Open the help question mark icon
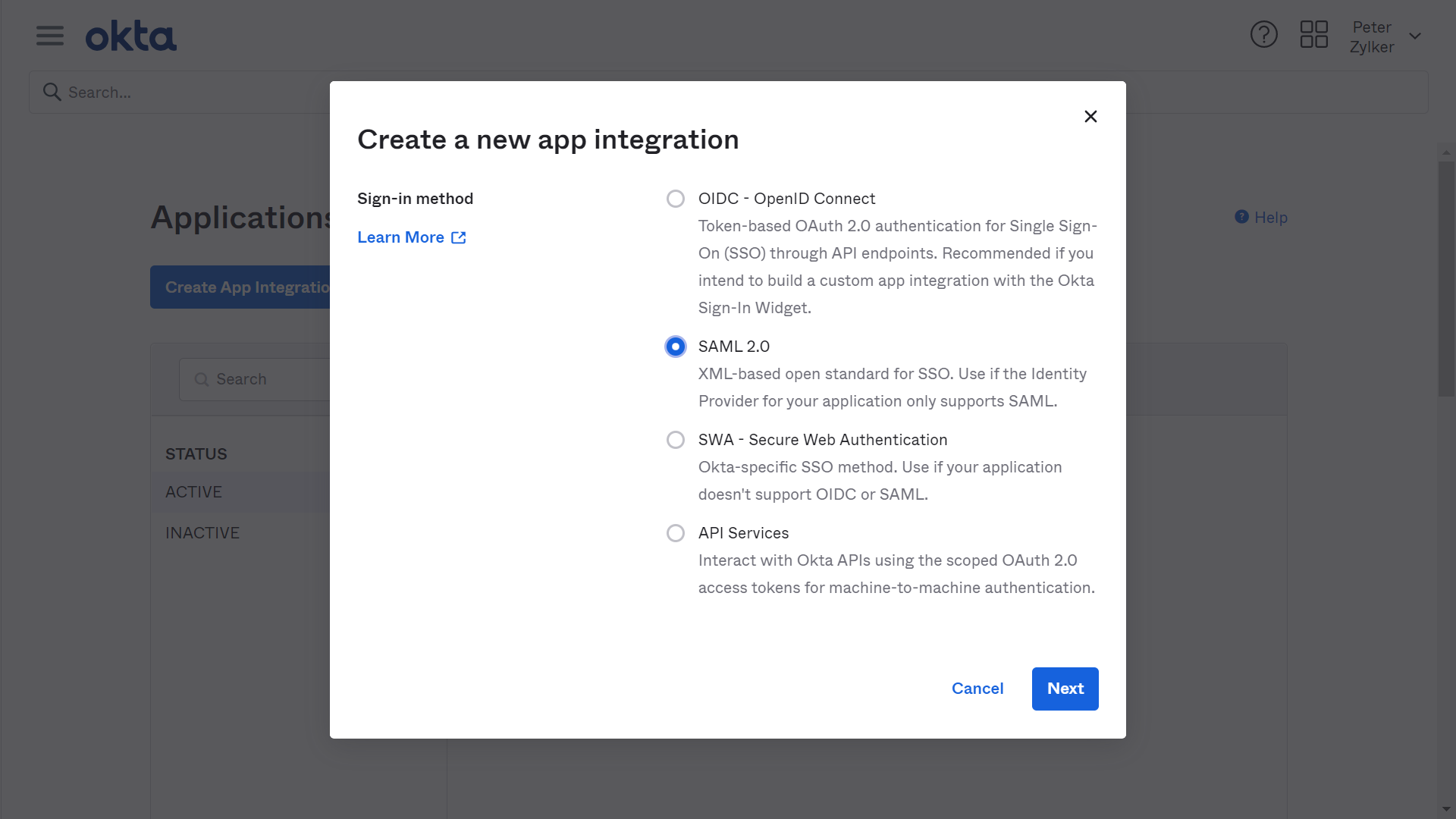This screenshot has height=819, width=1456. point(1263,35)
